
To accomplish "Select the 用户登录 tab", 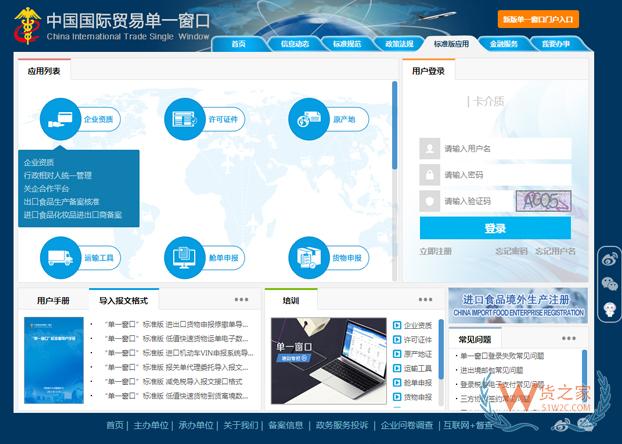I will click(x=428, y=71).
